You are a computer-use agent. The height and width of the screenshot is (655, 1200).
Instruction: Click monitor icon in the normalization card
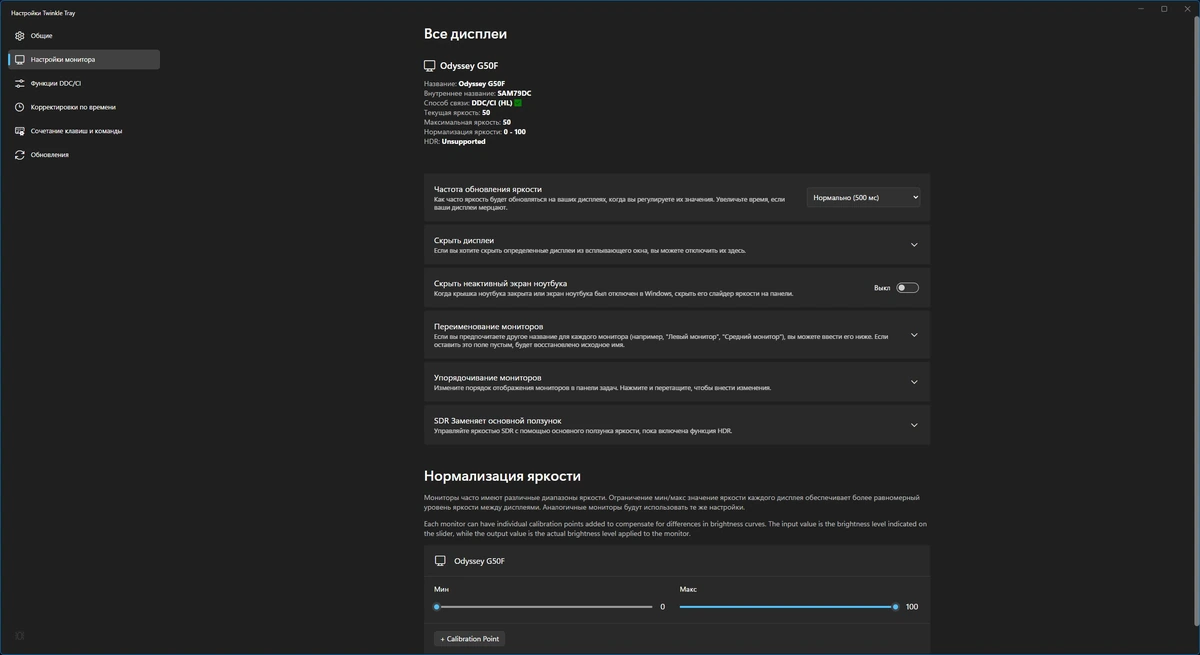pyautogui.click(x=440, y=561)
